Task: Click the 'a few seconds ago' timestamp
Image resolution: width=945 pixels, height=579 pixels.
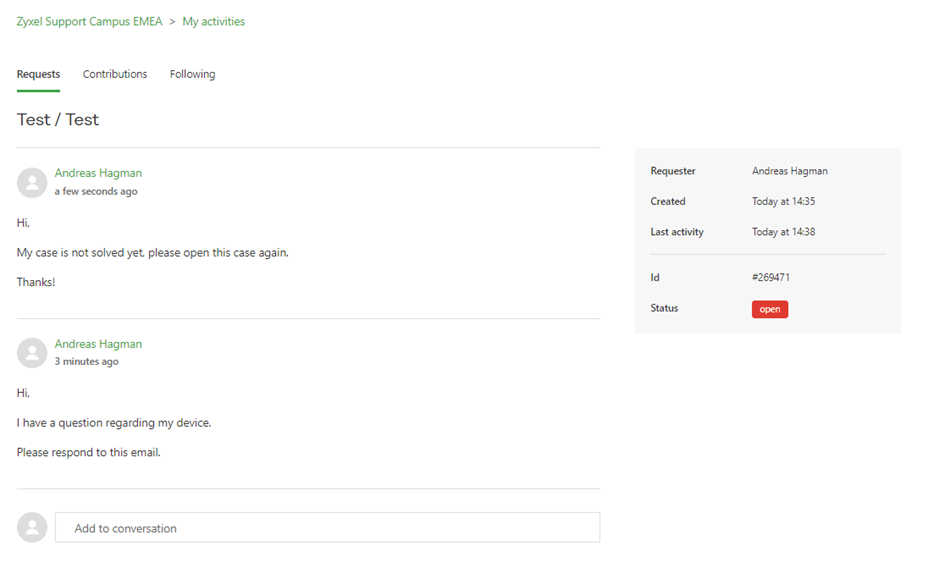Action: (x=96, y=192)
